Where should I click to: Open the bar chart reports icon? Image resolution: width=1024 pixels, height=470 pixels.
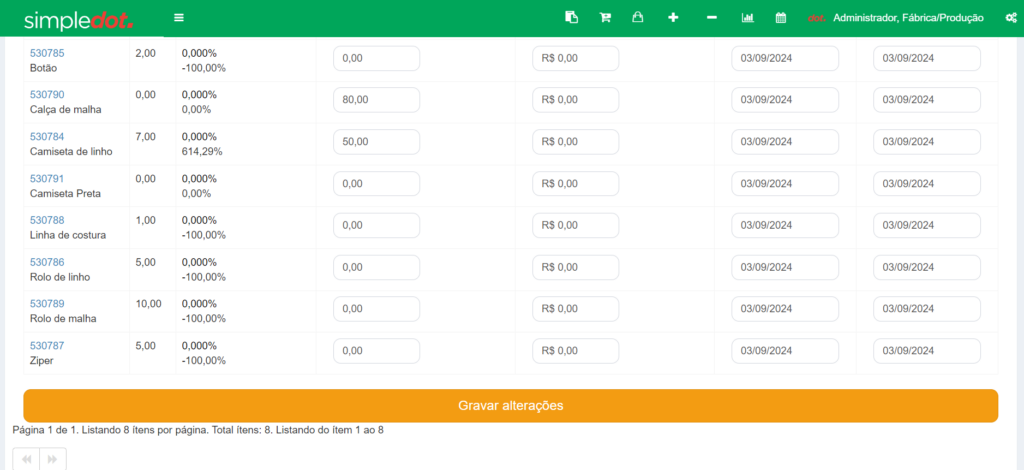pos(747,17)
